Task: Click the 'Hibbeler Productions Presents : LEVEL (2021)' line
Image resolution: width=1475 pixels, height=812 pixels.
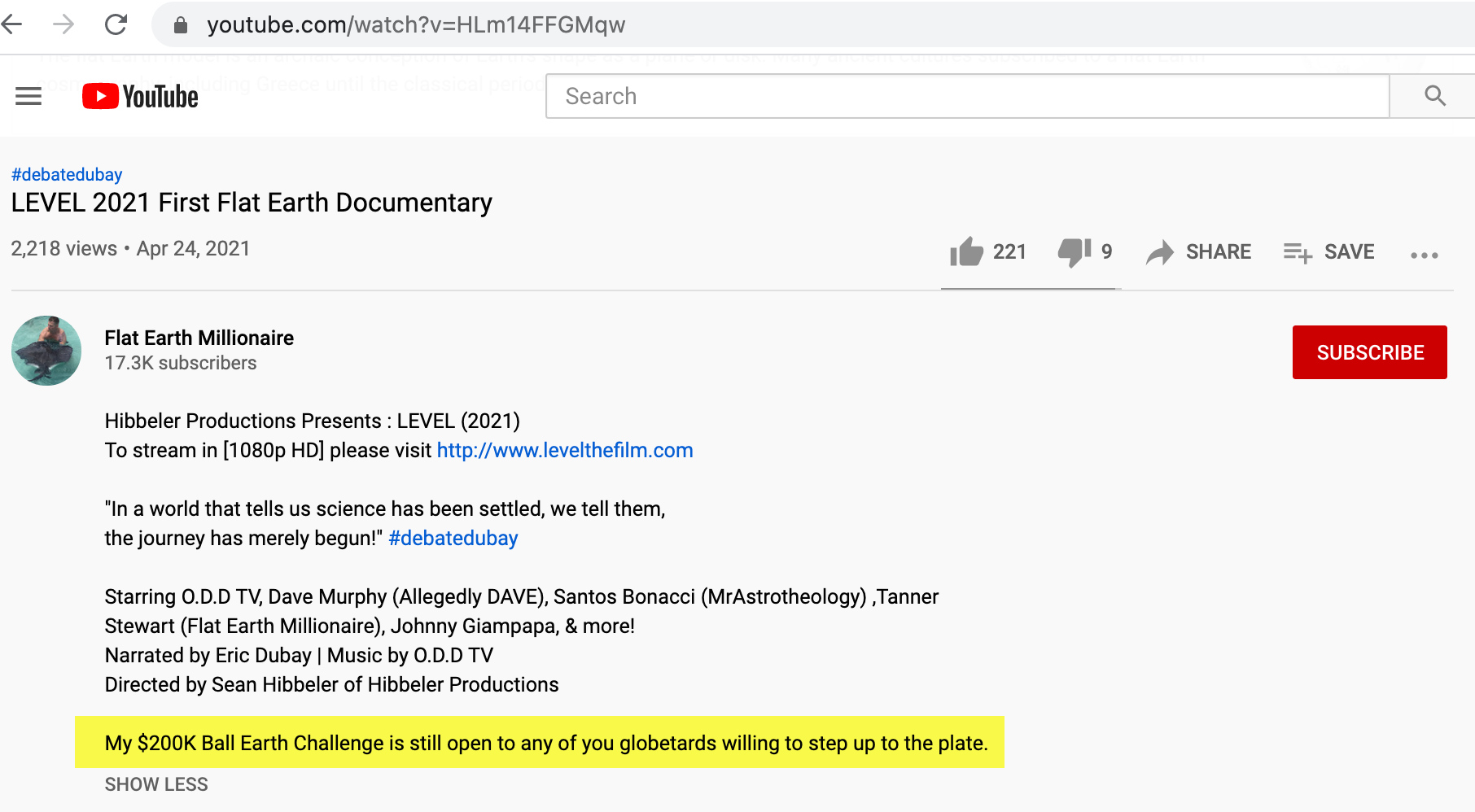Action: [313, 421]
